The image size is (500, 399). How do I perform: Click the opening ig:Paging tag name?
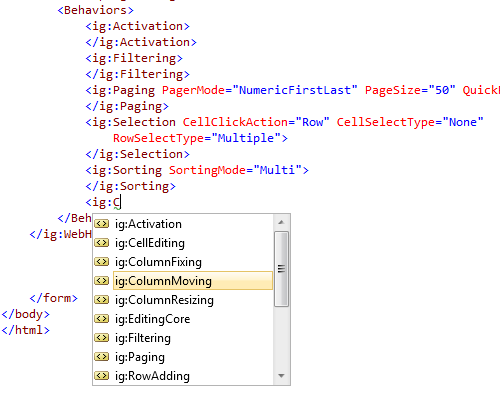point(124,90)
